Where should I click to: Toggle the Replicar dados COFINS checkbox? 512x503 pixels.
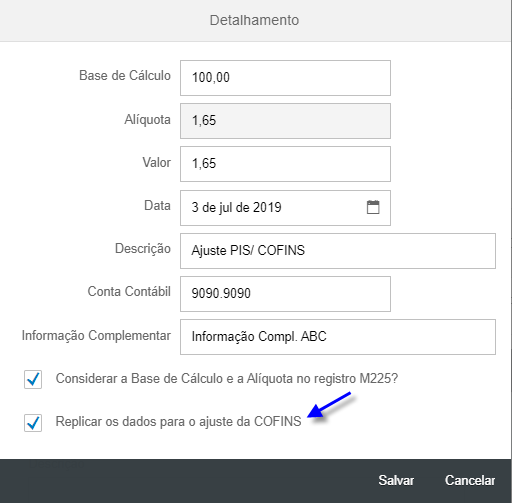coord(33,423)
